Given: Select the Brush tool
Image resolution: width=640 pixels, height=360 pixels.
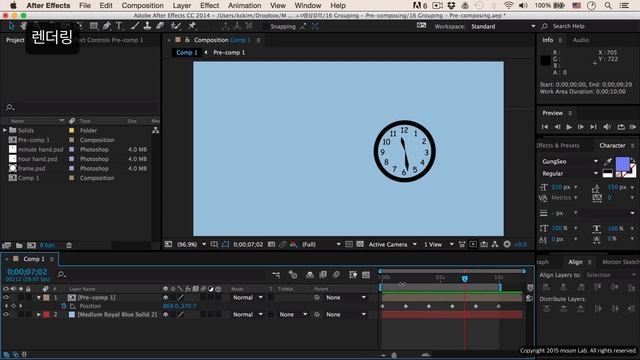Looking at the screenshot, I should (x=135, y=26).
